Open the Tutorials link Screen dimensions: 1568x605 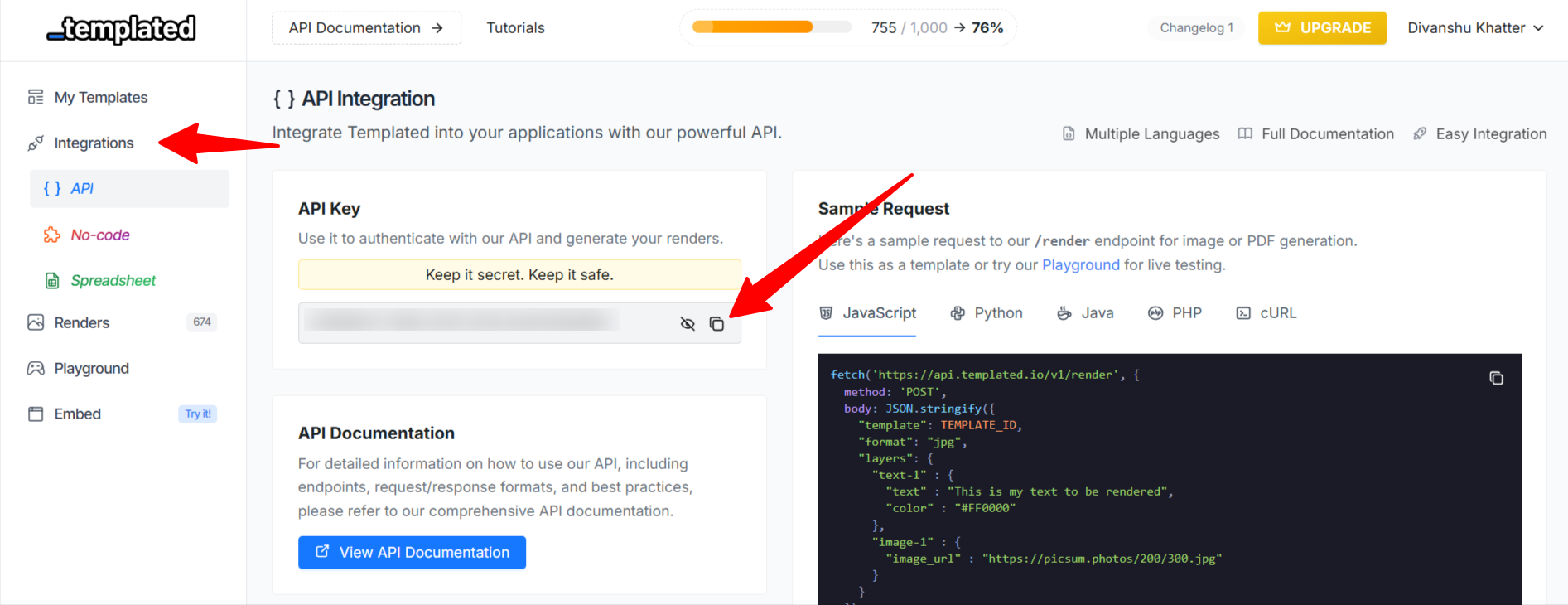tap(515, 28)
